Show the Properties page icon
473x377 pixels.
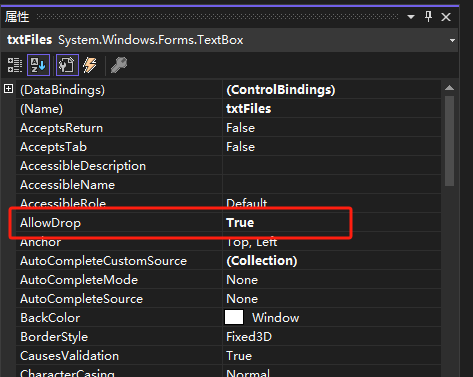pos(67,65)
